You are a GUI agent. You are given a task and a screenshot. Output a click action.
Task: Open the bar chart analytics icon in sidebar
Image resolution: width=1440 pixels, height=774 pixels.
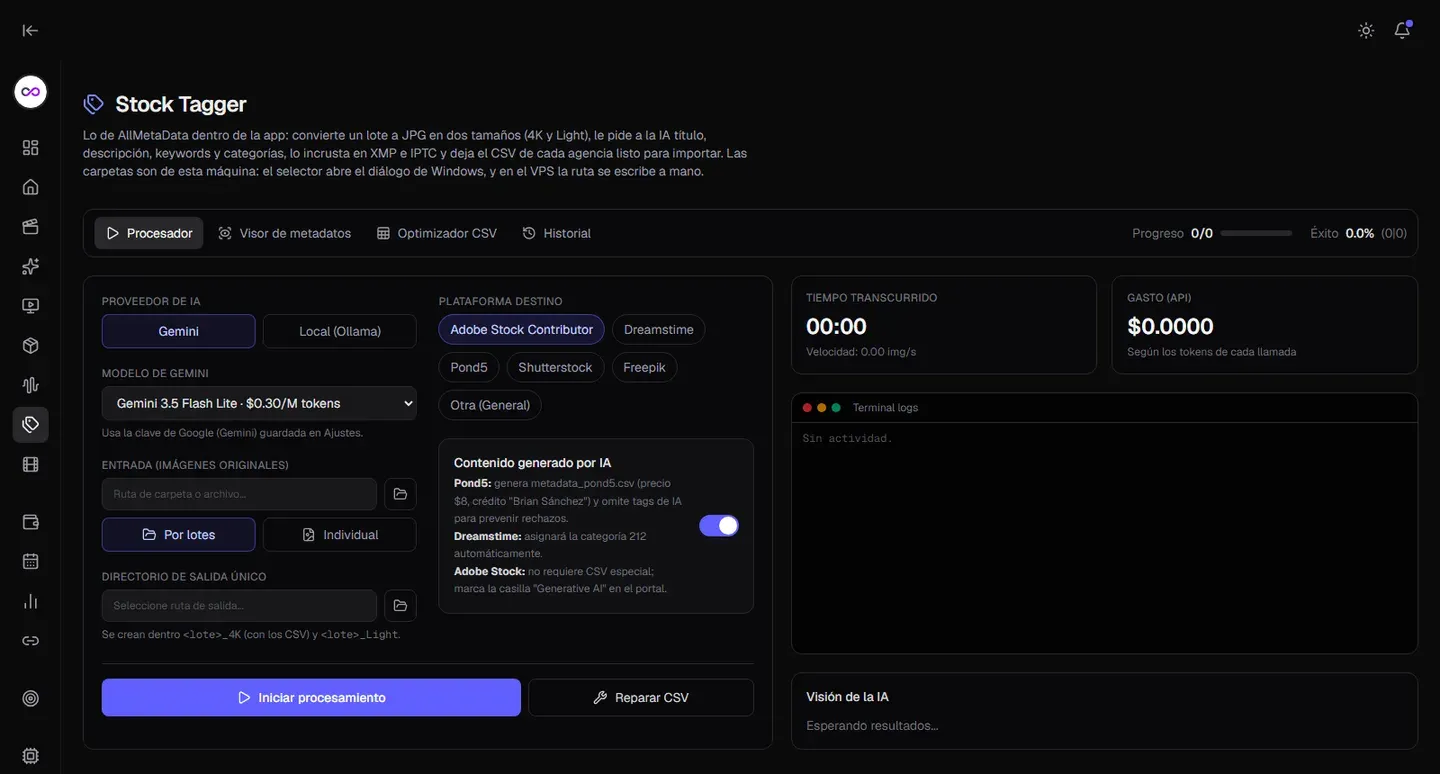[31, 601]
